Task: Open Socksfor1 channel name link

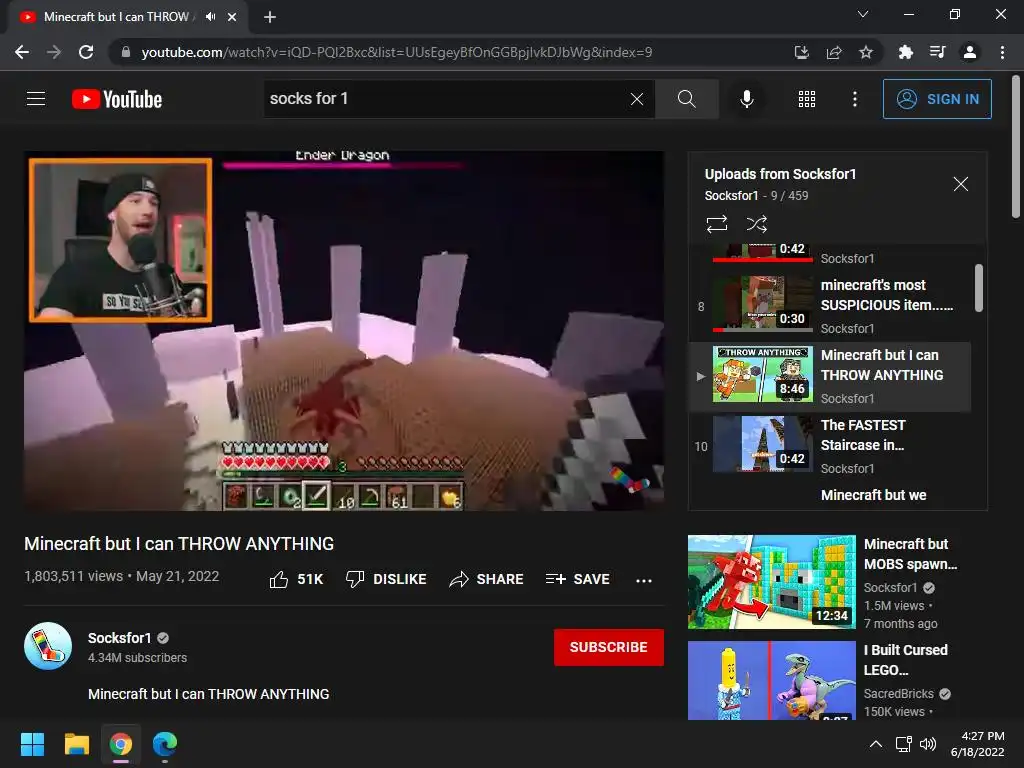Action: tap(120, 638)
